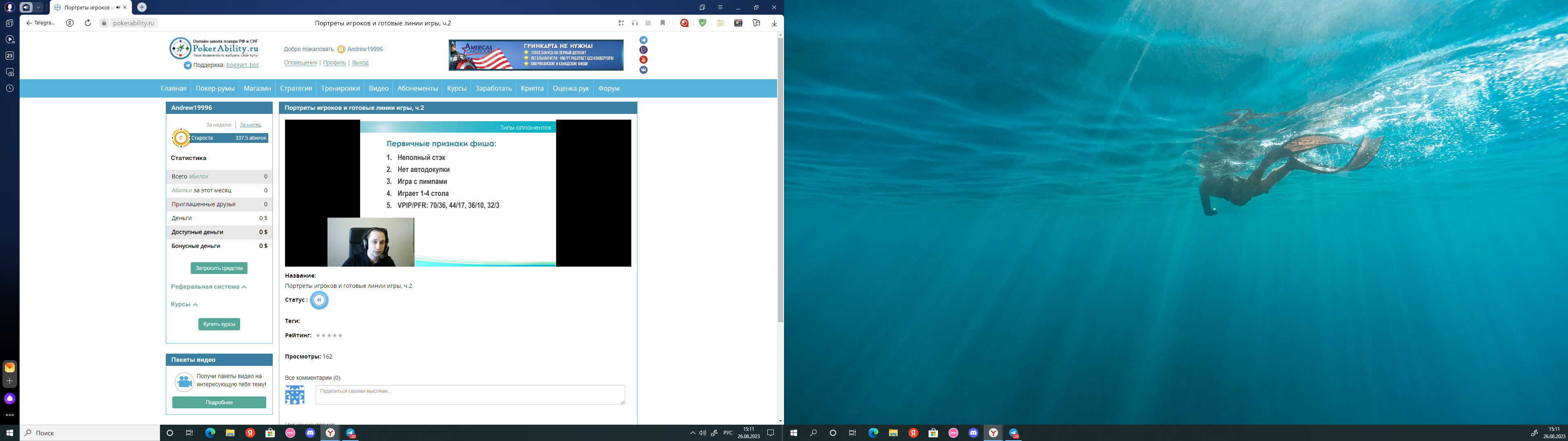Open the PokerAbility Telegram channel icon
The height and width of the screenshot is (441, 1568).
[x=644, y=40]
